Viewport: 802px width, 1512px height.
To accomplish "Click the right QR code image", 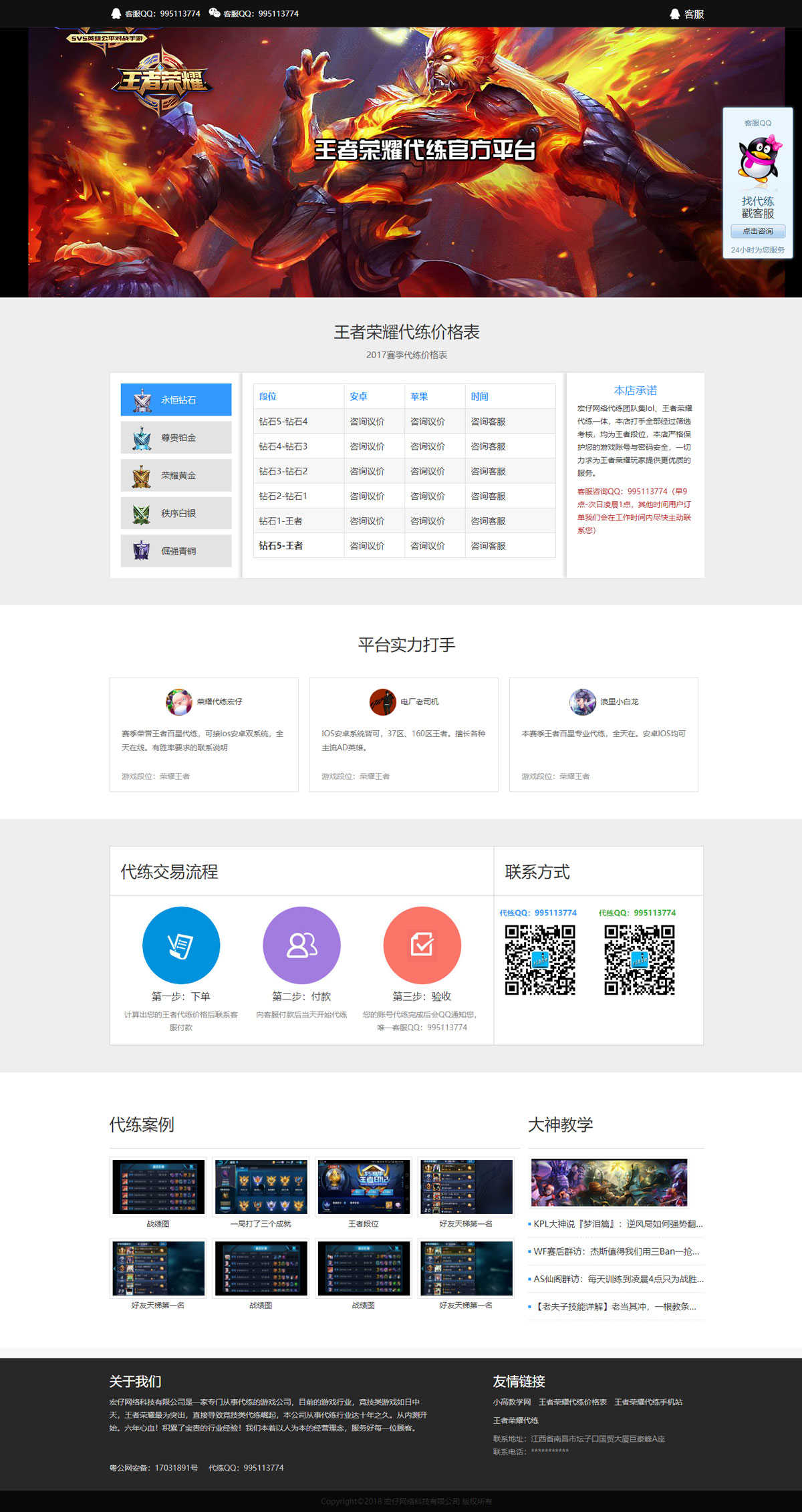I will click(x=640, y=960).
